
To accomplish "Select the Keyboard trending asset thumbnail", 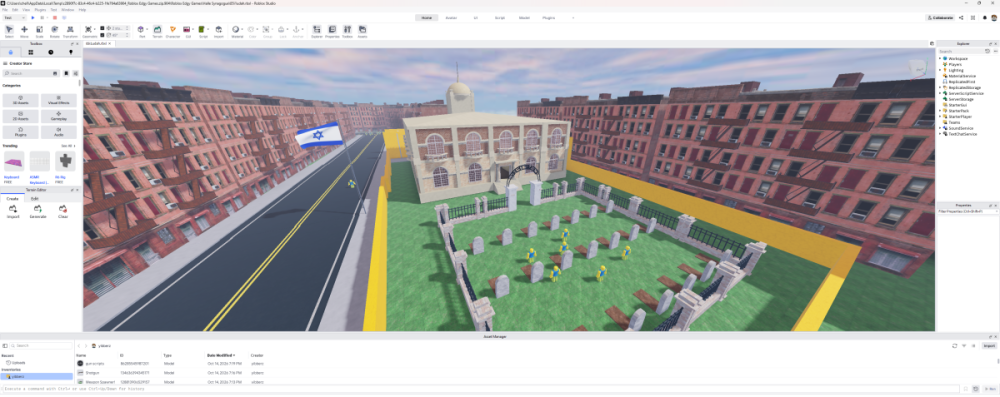I will (x=13, y=161).
